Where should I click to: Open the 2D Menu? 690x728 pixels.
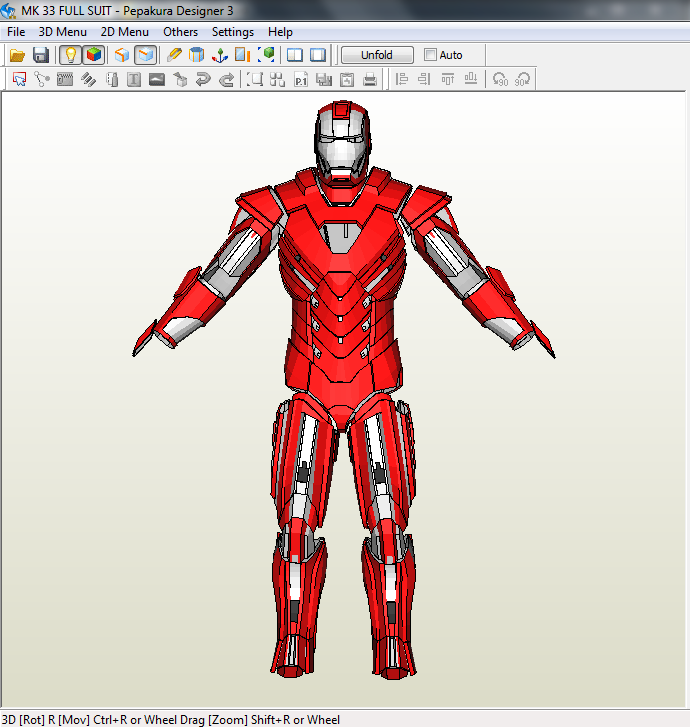(125, 32)
